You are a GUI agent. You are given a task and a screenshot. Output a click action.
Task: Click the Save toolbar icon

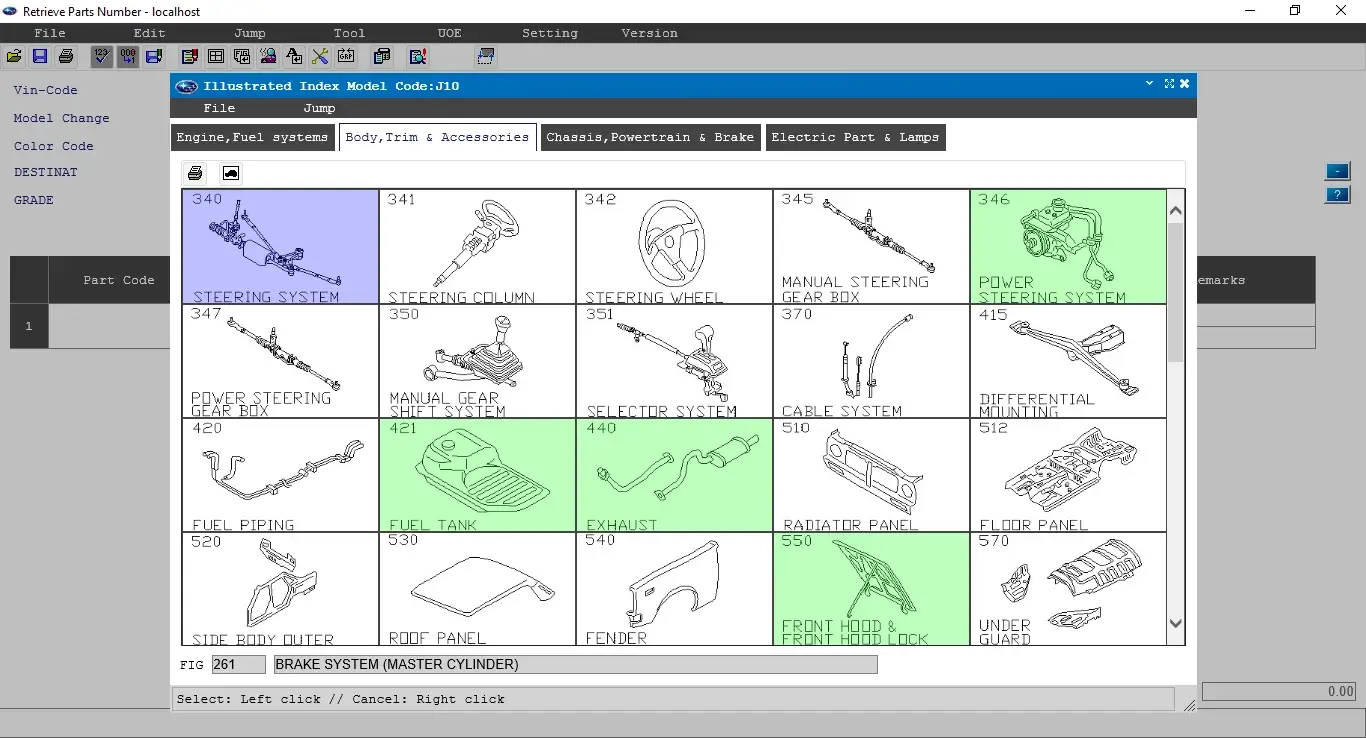click(40, 56)
